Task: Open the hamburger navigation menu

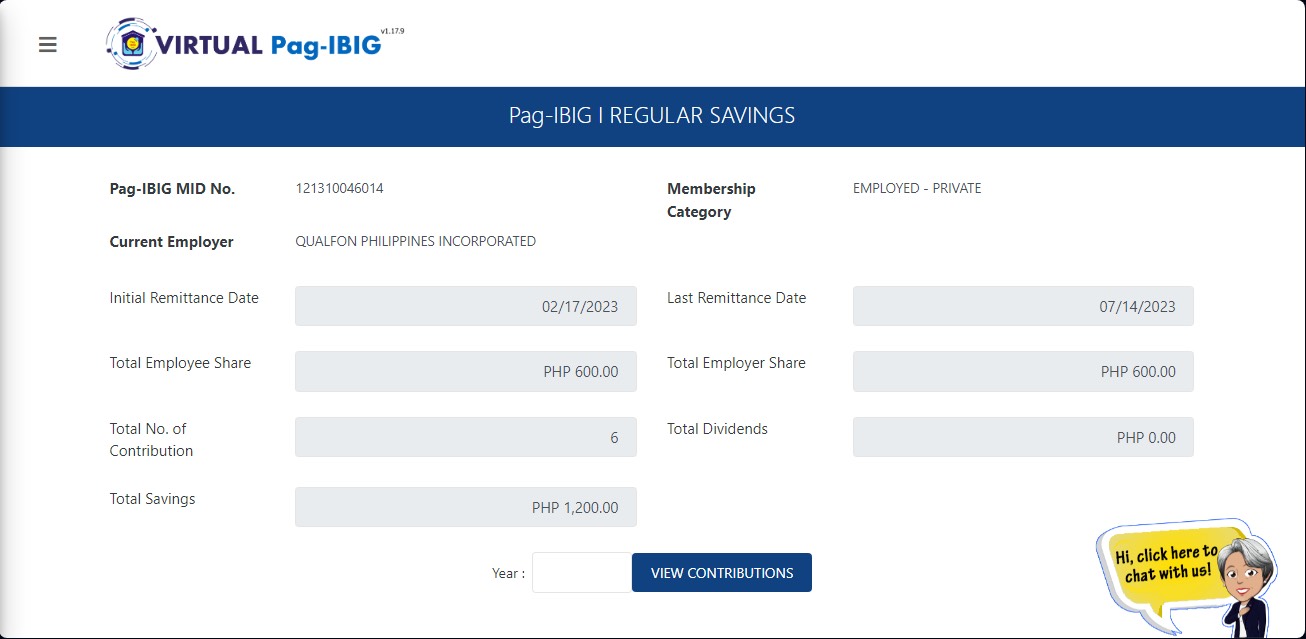Action: coord(48,45)
